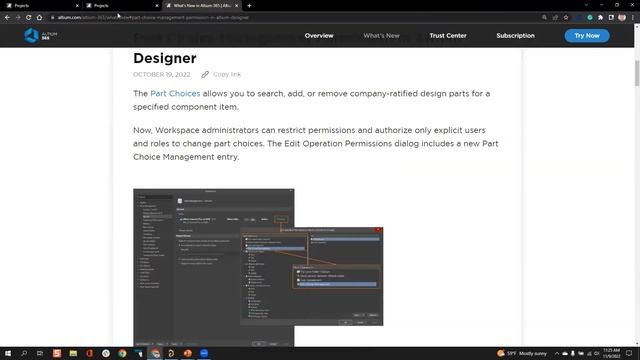Toggle the browser side panel icon

click(611, 18)
